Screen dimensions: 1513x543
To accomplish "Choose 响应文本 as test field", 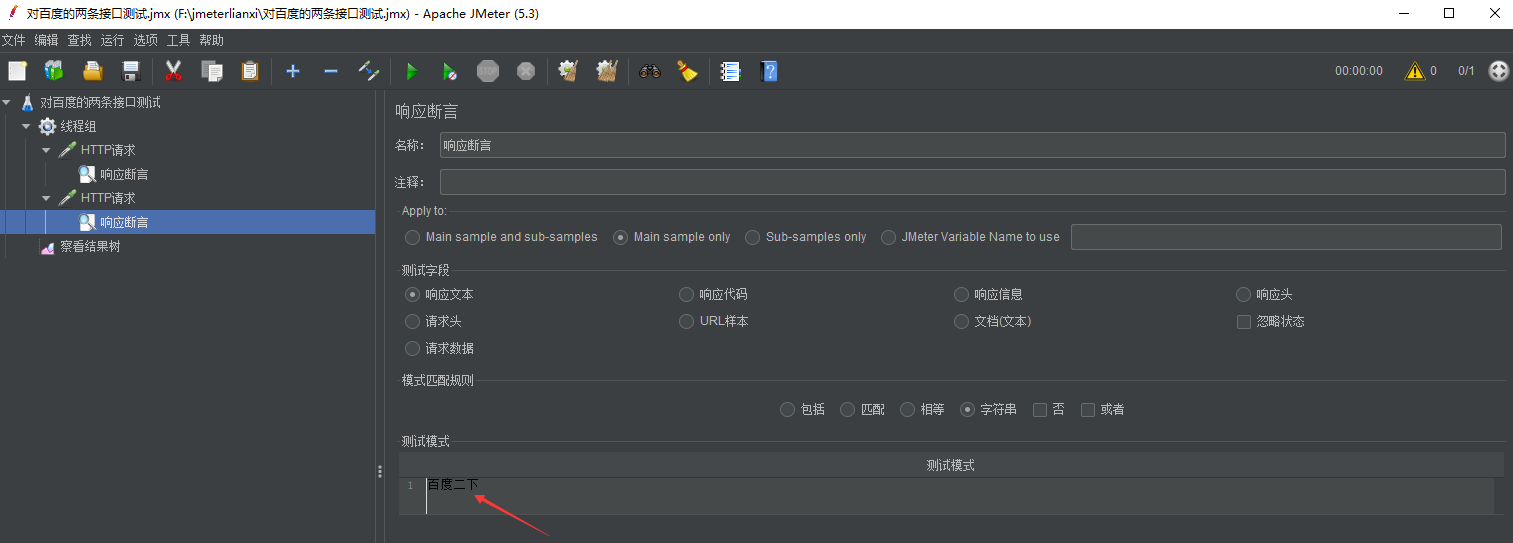I will (x=439, y=294).
